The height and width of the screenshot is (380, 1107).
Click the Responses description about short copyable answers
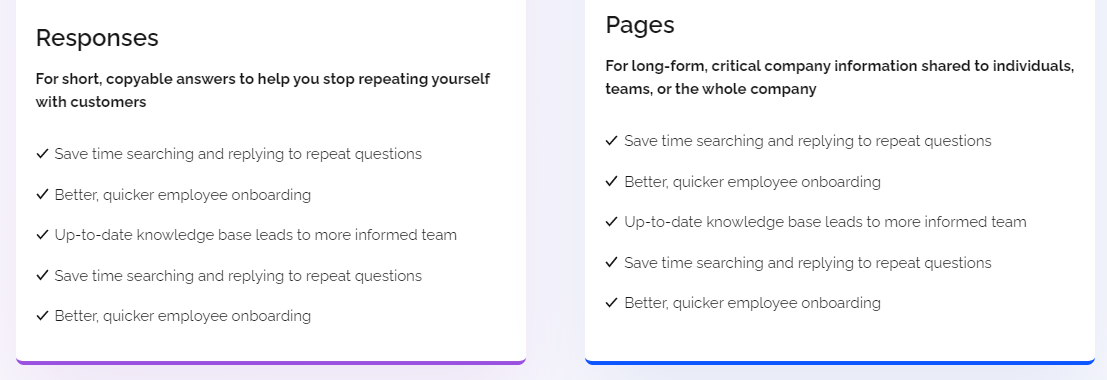coord(263,90)
